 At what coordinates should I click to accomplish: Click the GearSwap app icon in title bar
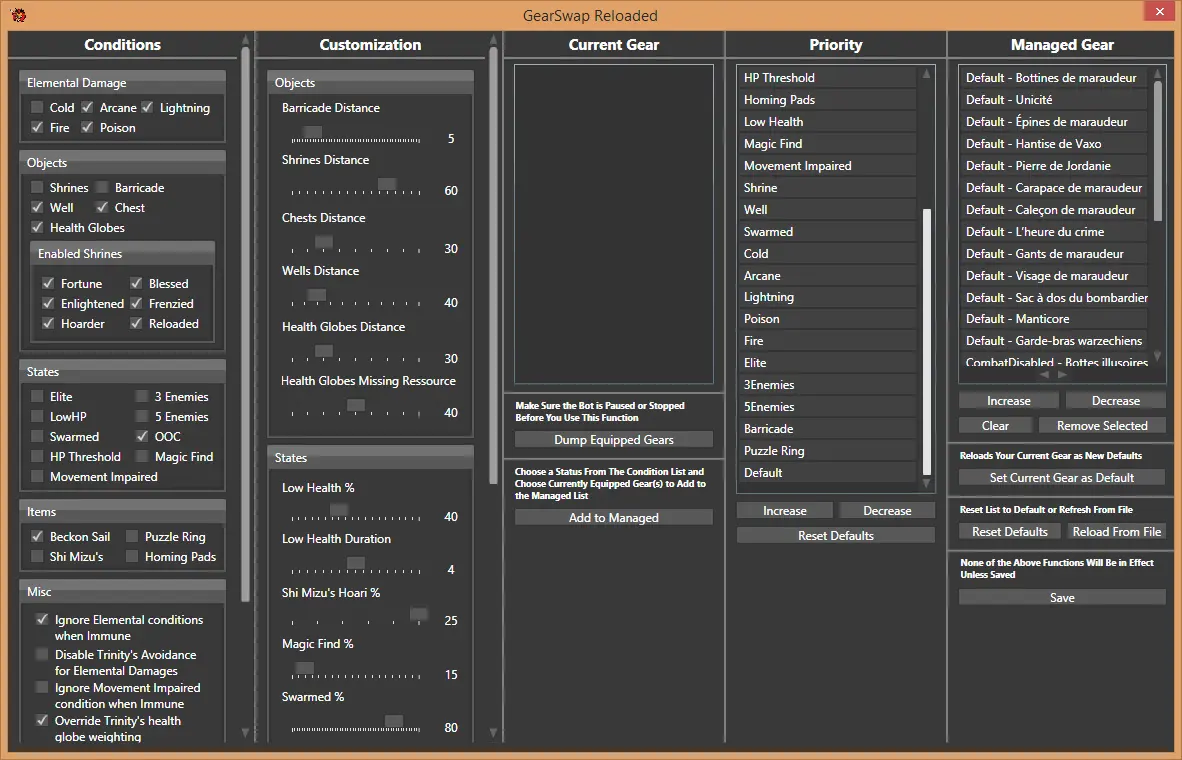(18, 14)
